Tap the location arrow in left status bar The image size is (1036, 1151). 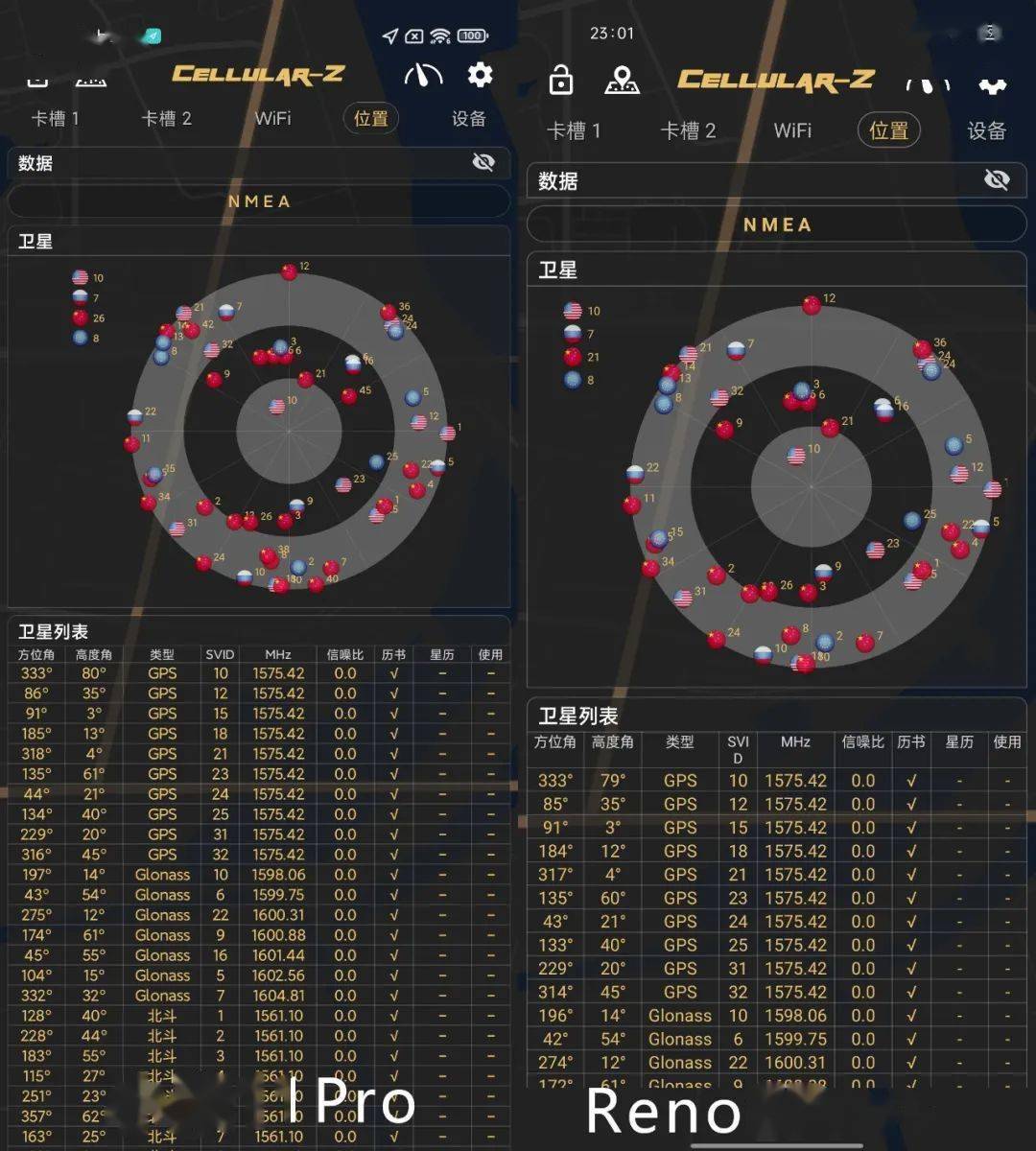click(389, 36)
